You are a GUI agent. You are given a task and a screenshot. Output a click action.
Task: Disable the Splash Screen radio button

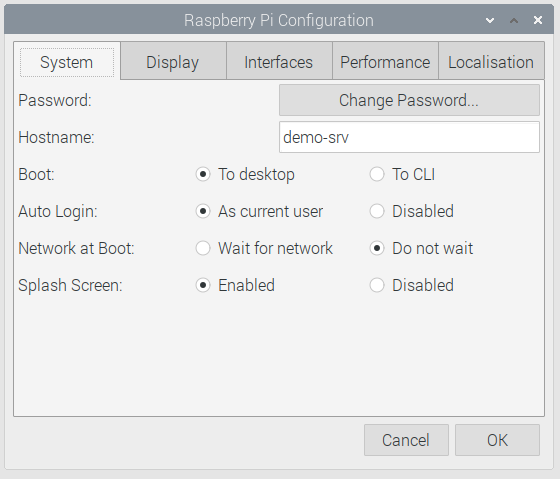coord(377,285)
